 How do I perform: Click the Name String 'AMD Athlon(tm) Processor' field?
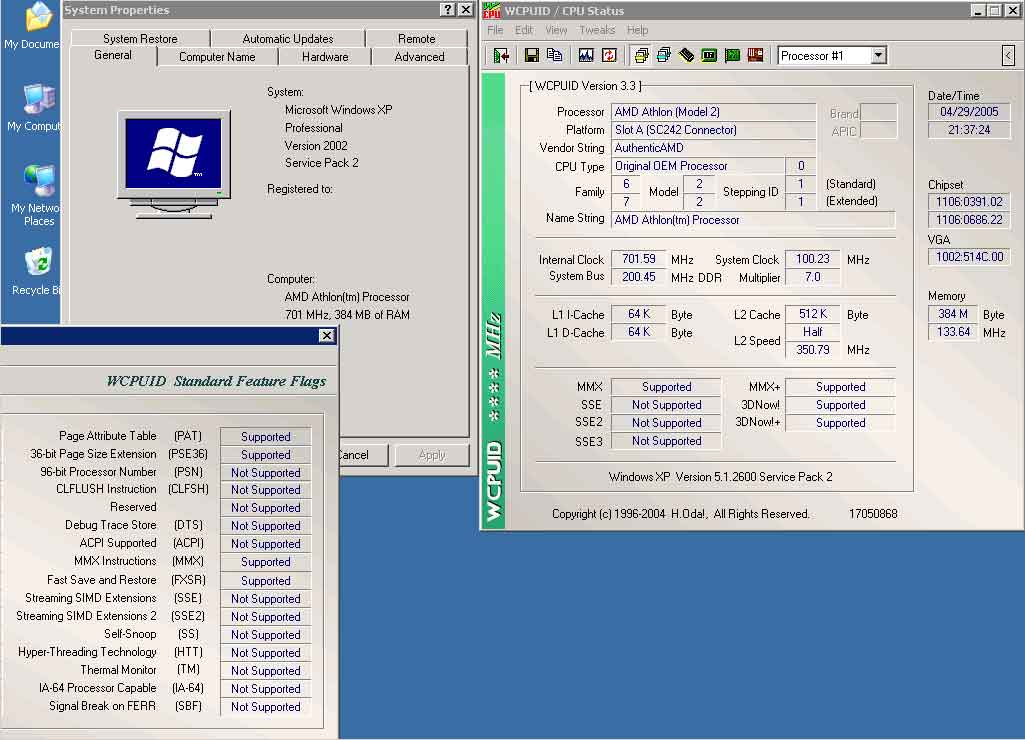(752, 220)
